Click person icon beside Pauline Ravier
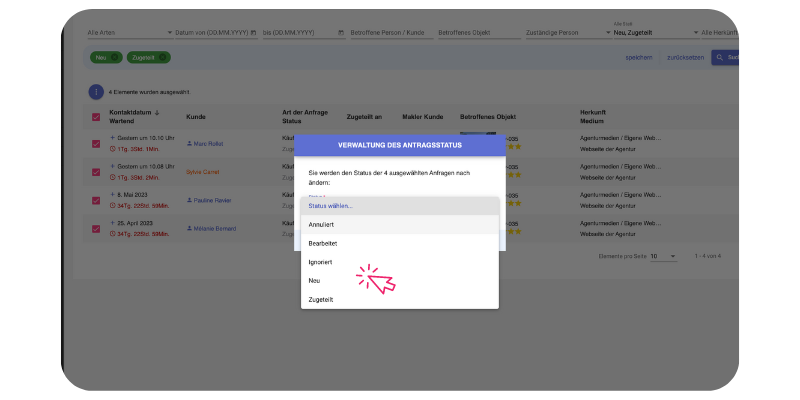800x400 pixels. pyautogui.click(x=189, y=201)
